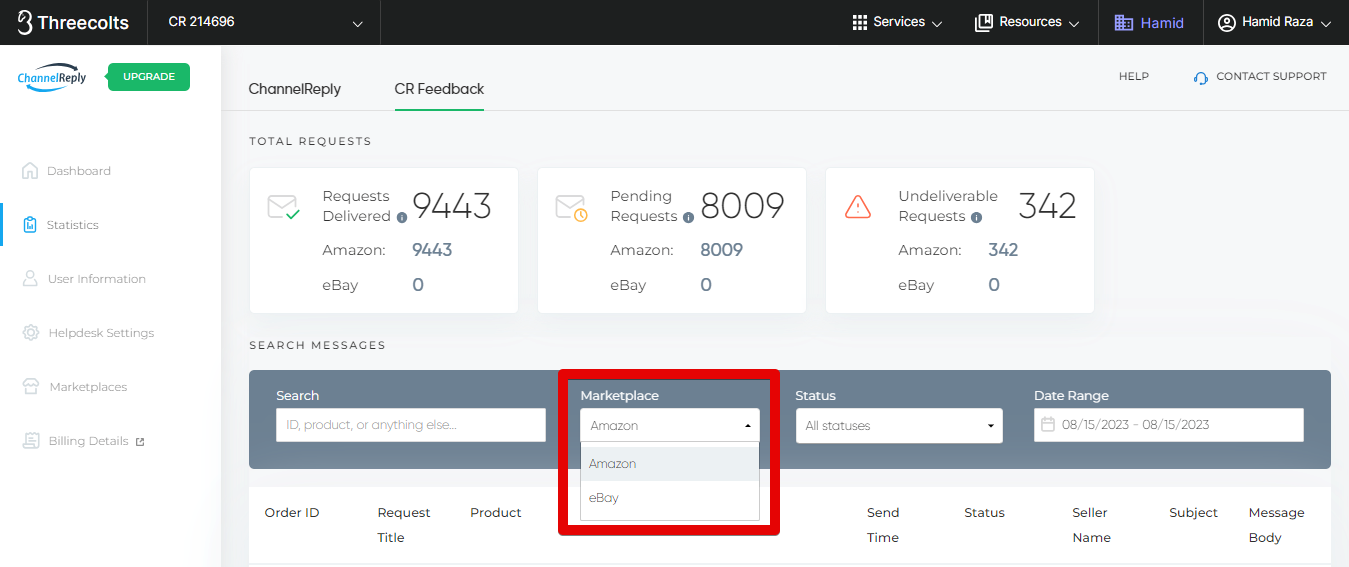1349x567 pixels.
Task: Click the info icon next to Requests Delivered
Action: pyautogui.click(x=402, y=217)
